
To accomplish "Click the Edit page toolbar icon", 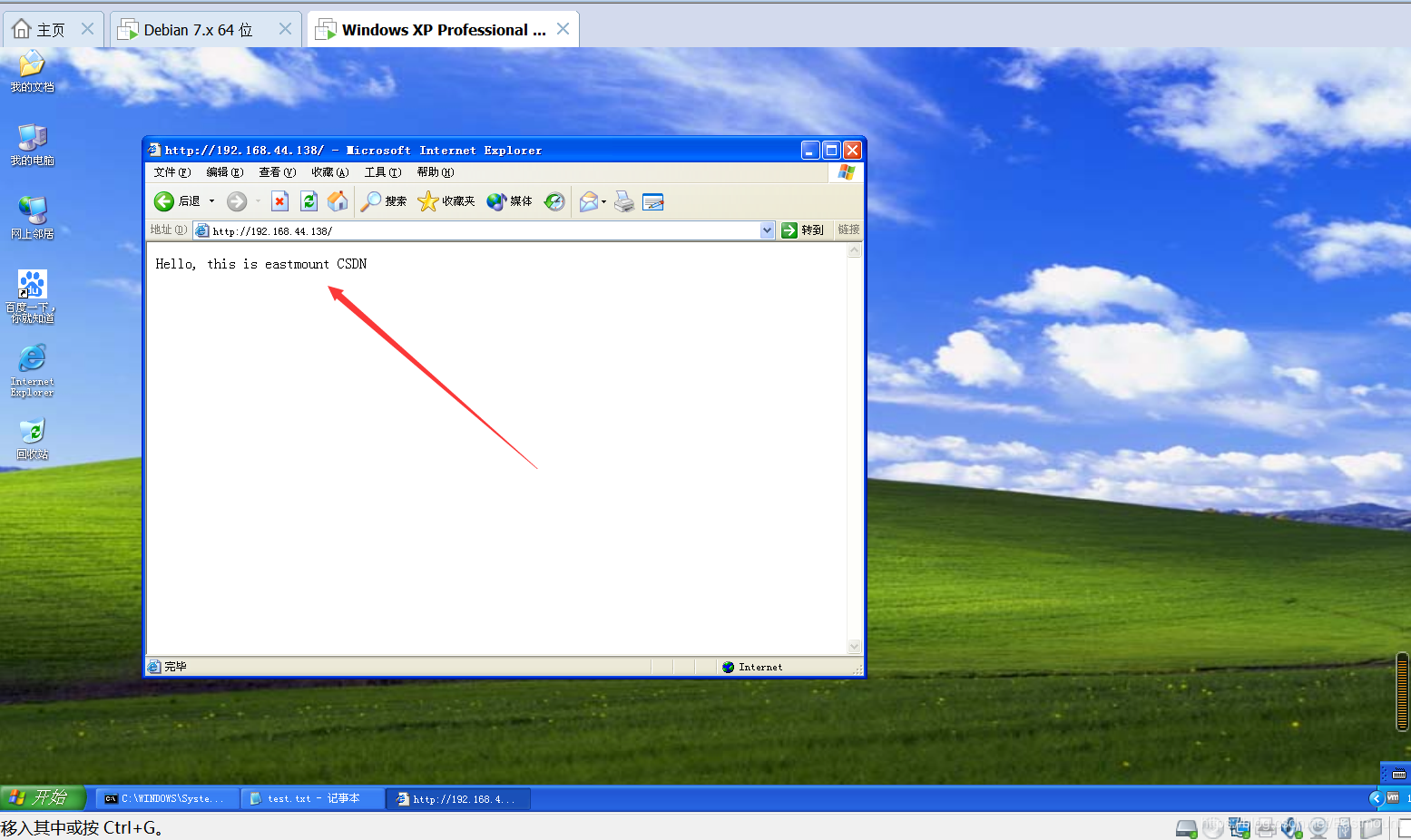I will [653, 201].
